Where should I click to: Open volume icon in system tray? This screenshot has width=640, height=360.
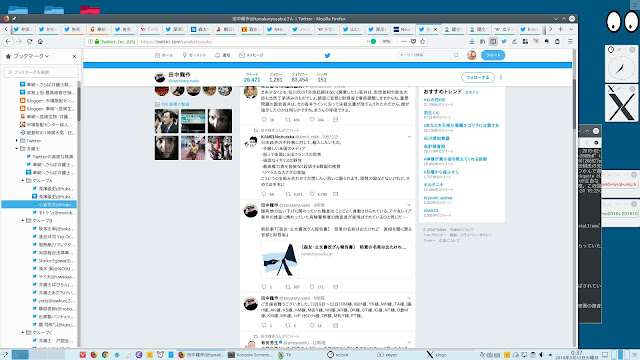pyautogui.click(x=542, y=355)
